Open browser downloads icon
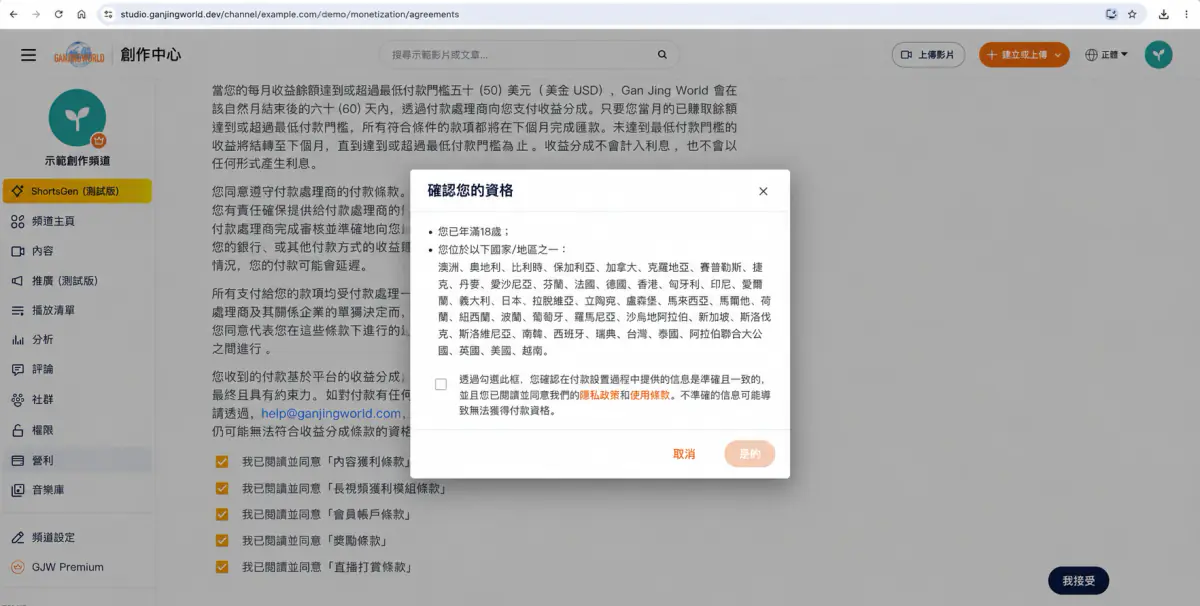Image resolution: width=1200 pixels, height=606 pixels. tap(1164, 14)
